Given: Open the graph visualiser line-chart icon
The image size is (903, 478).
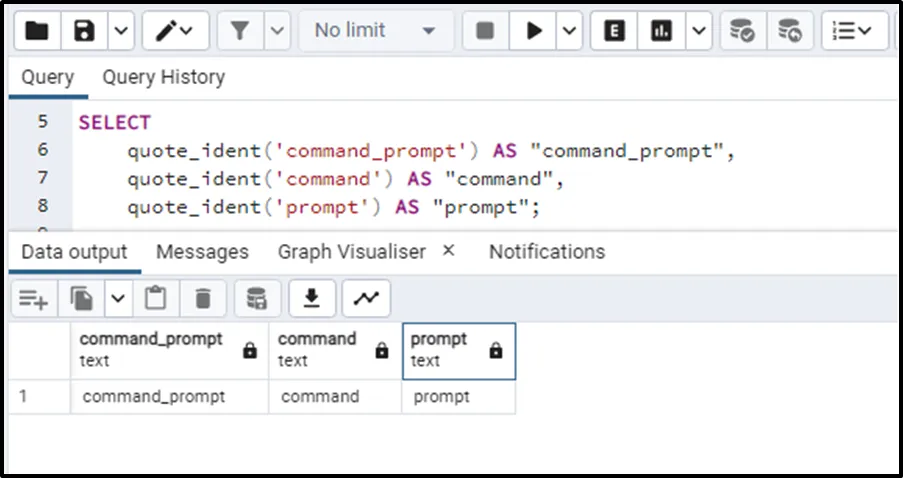Looking at the screenshot, I should click(x=366, y=297).
